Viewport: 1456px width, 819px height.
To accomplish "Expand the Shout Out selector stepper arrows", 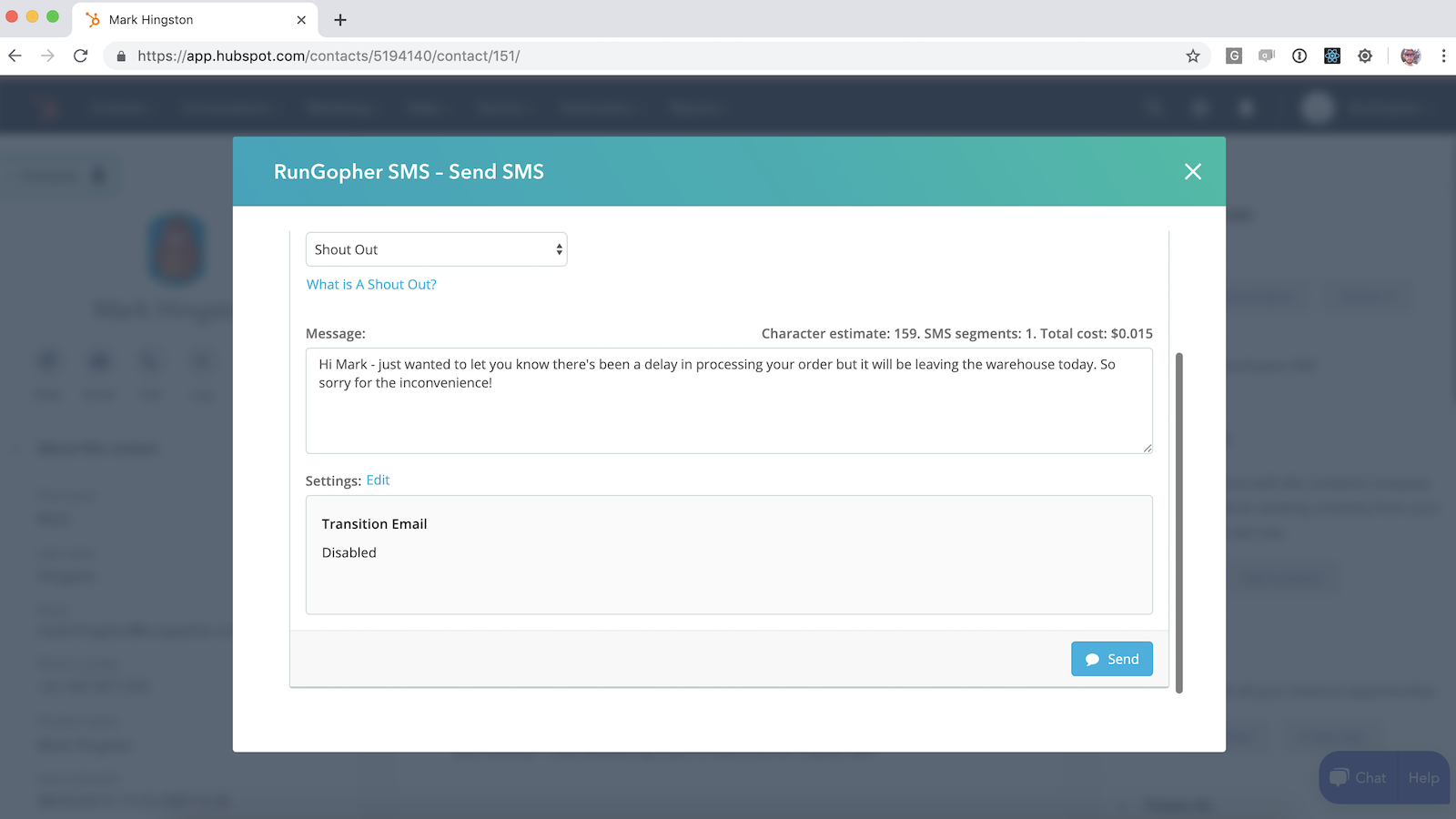I will (x=558, y=248).
